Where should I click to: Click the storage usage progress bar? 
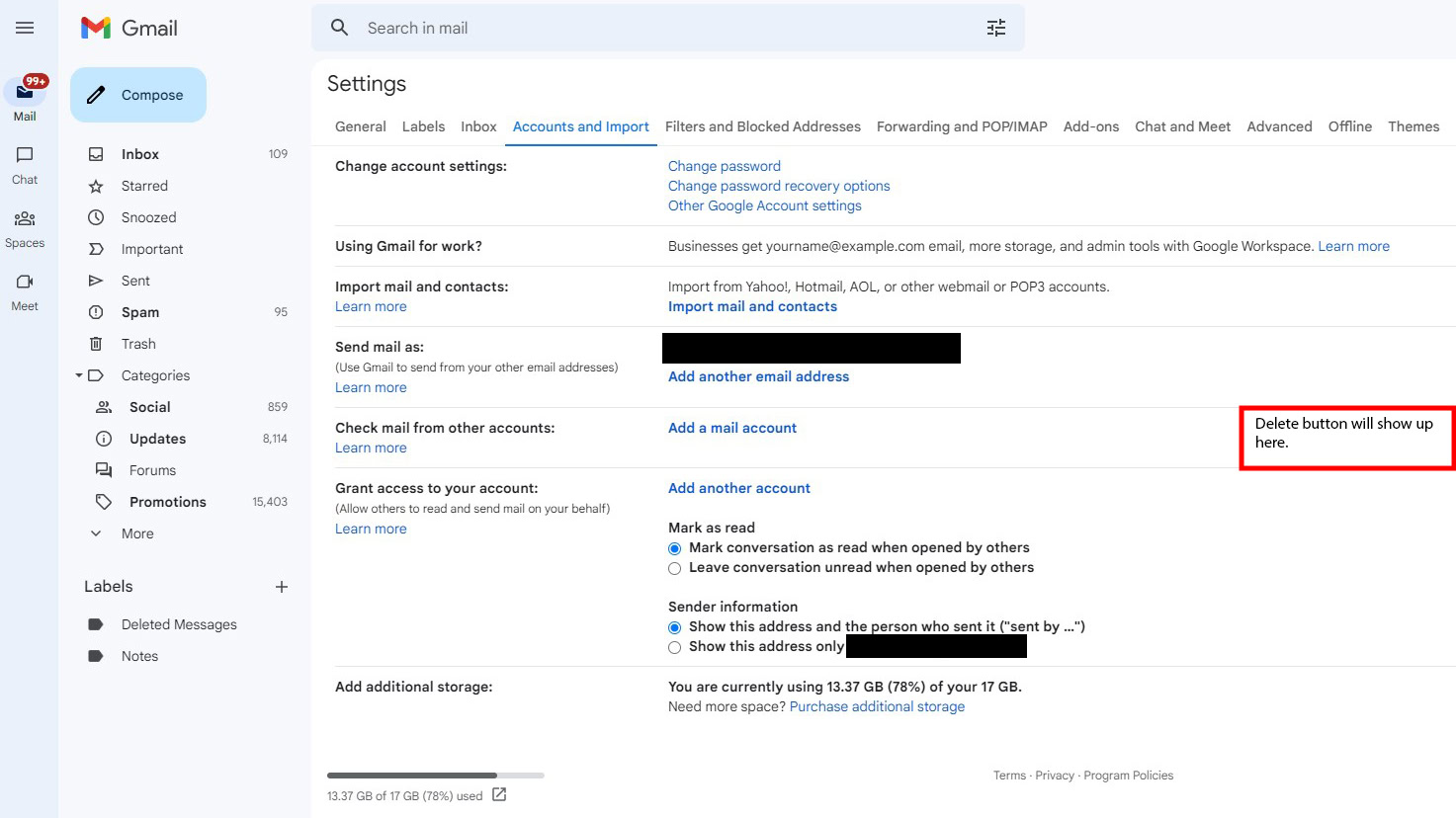(x=435, y=776)
